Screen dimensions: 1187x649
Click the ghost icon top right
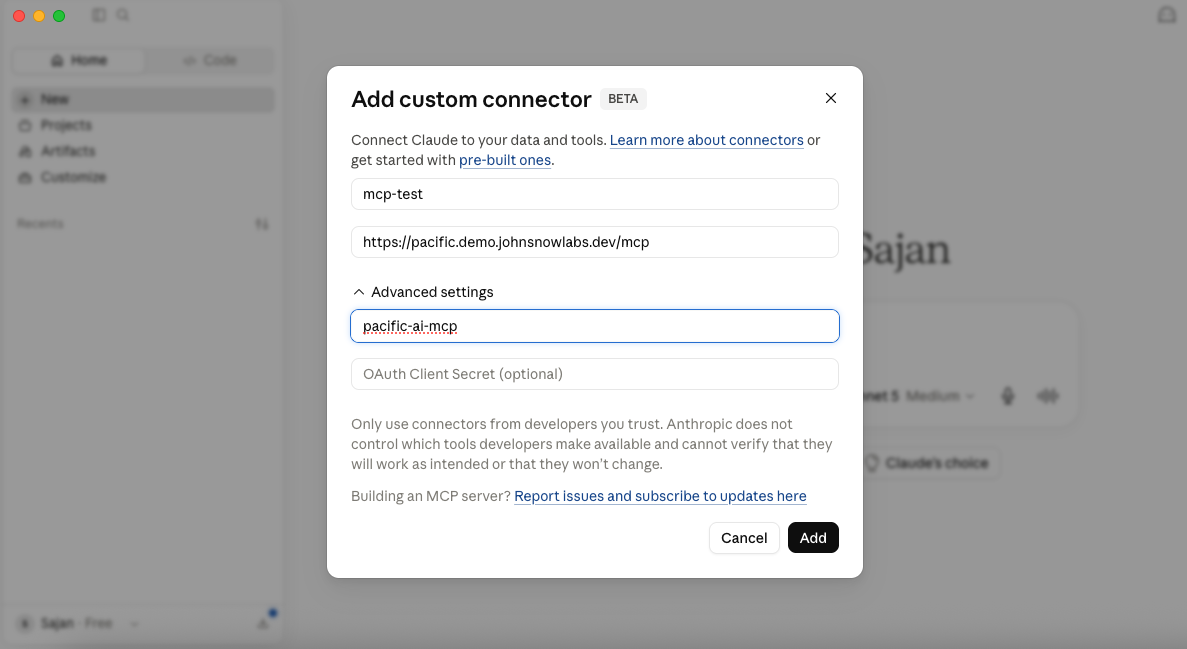[1167, 15]
